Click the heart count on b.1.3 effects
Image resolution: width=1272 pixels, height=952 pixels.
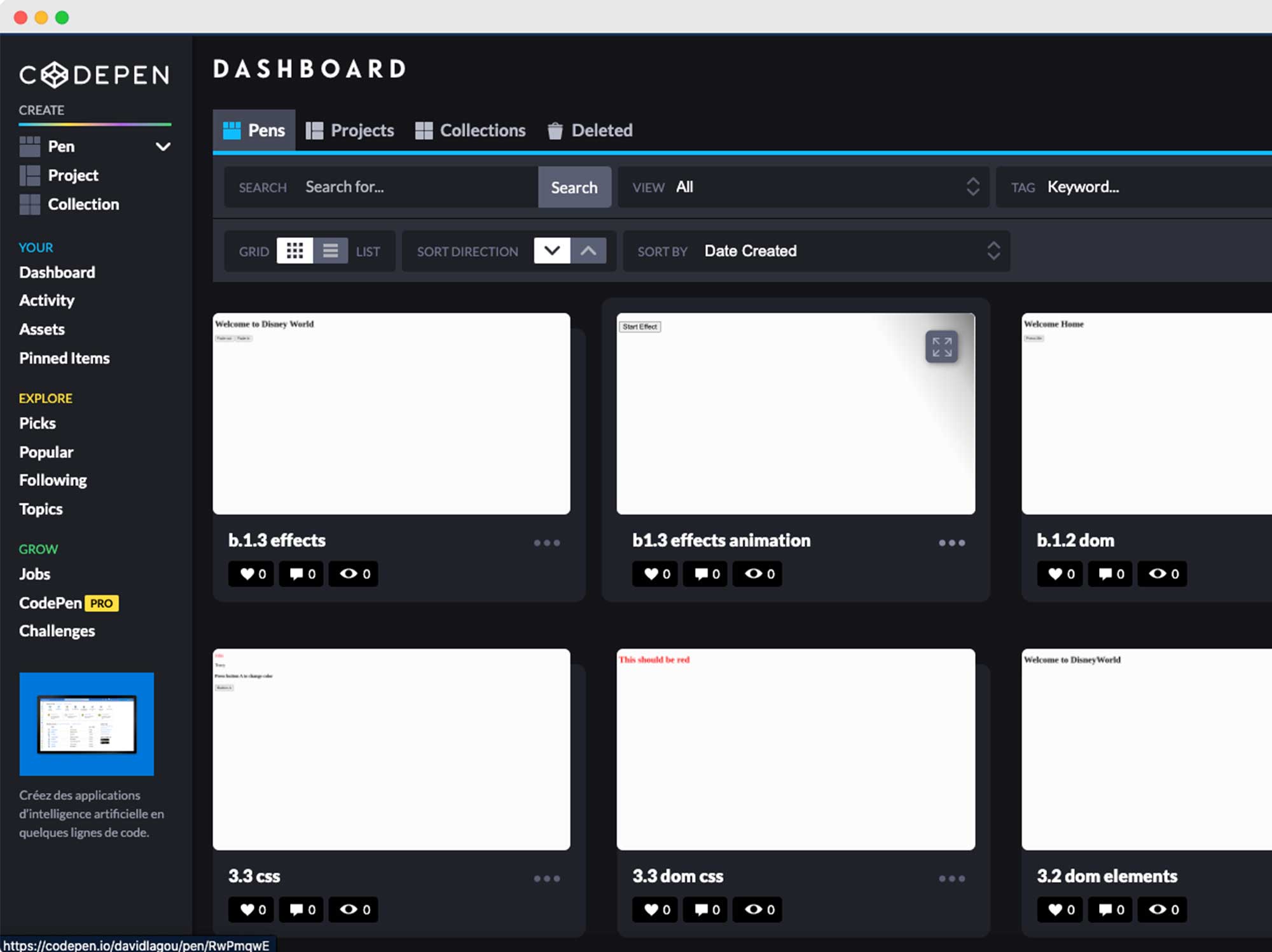tap(252, 574)
